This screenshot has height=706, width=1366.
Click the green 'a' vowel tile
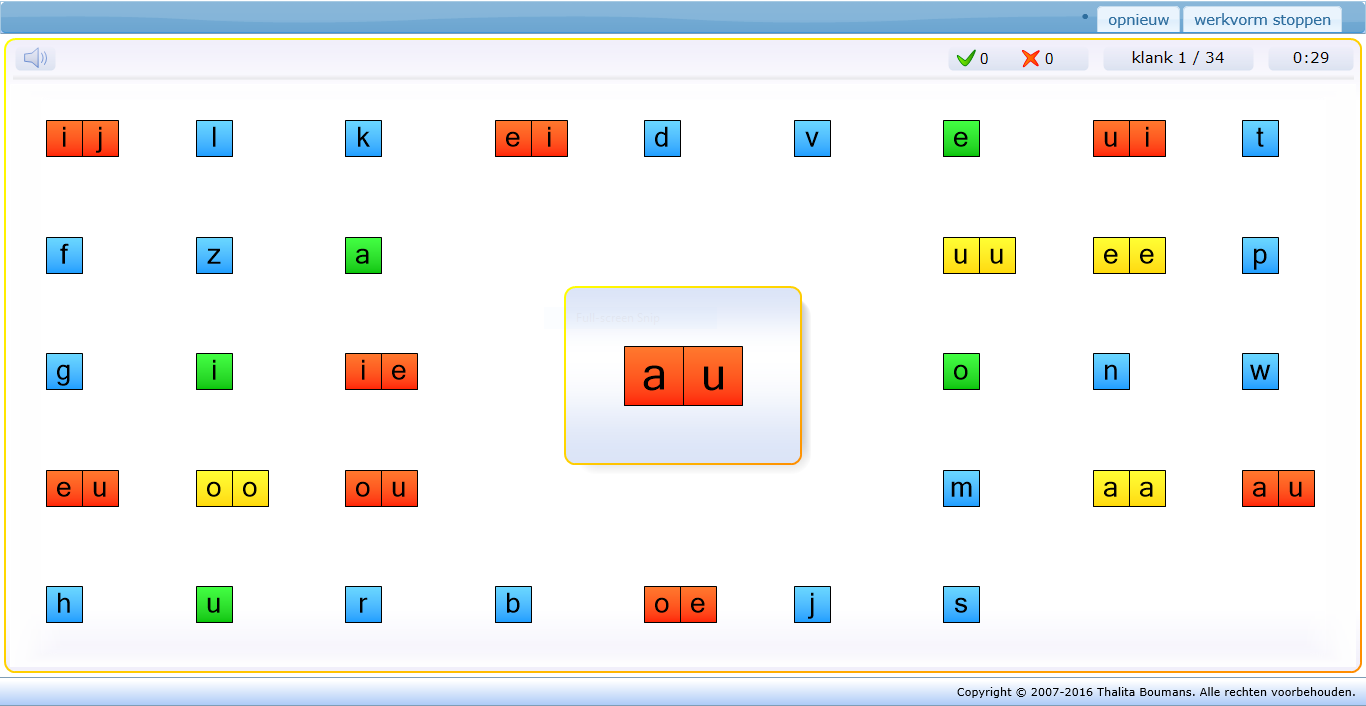[363, 256]
